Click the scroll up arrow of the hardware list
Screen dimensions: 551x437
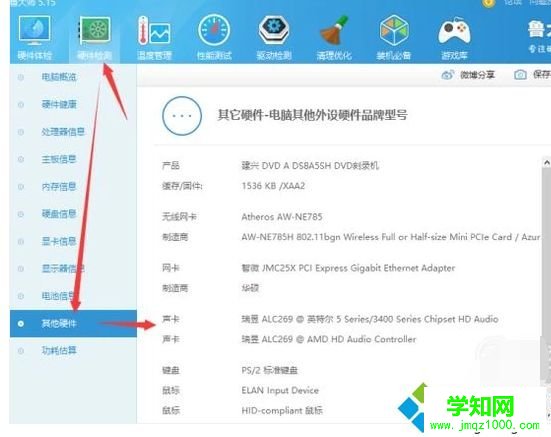pyautogui.click(x=546, y=163)
